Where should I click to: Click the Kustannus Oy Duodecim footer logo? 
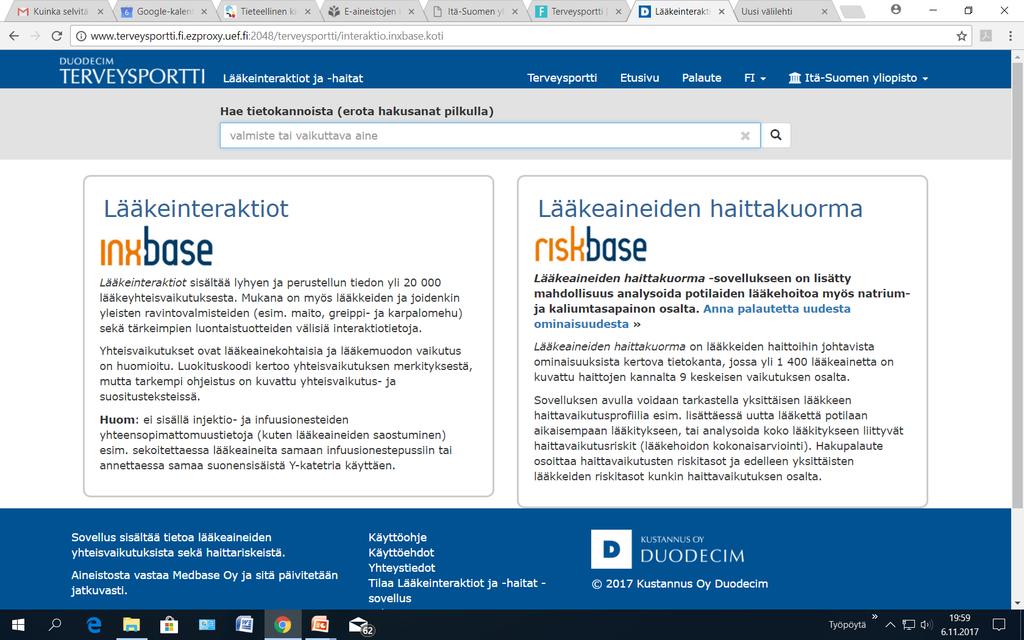(667, 549)
